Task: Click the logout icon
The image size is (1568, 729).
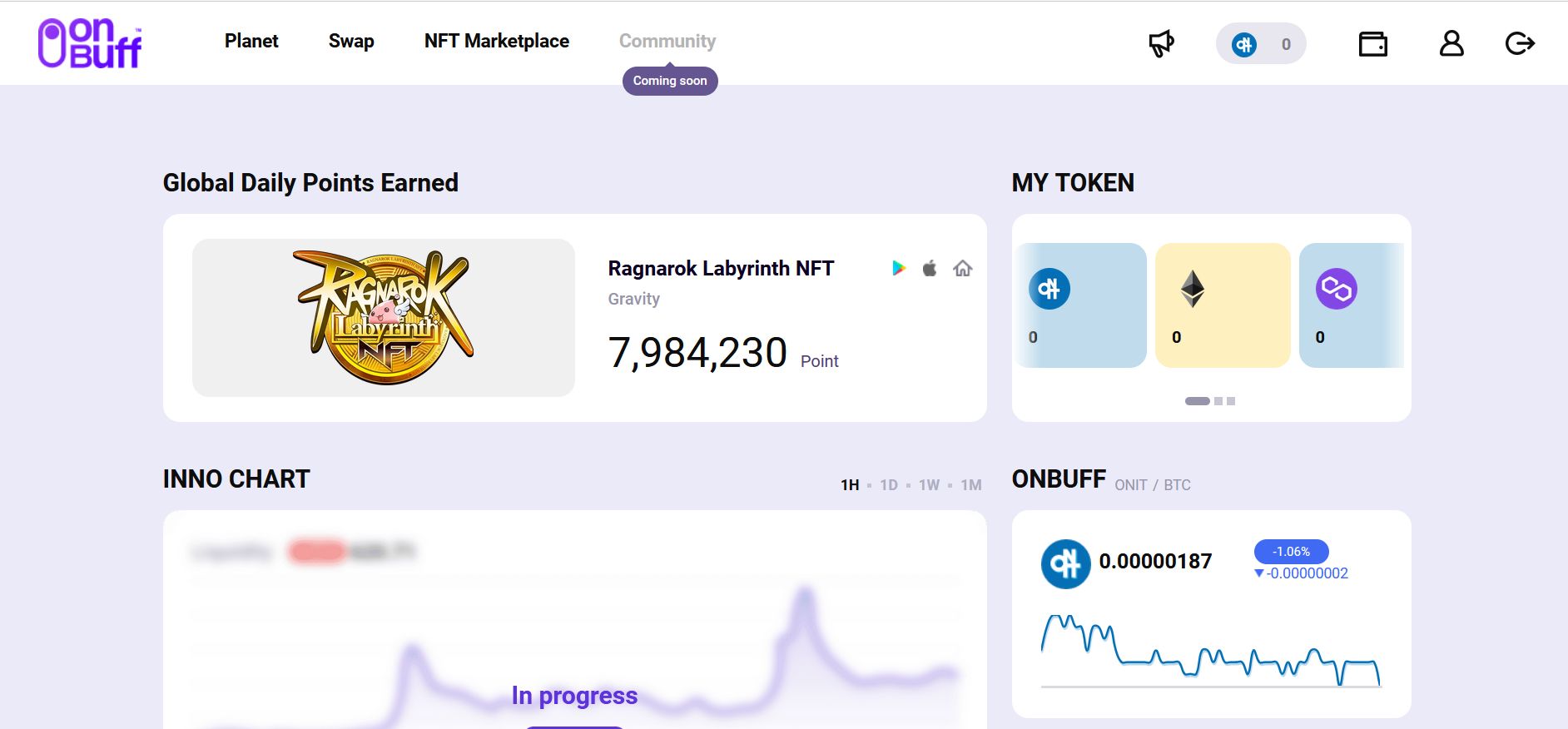Action: click(x=1520, y=43)
